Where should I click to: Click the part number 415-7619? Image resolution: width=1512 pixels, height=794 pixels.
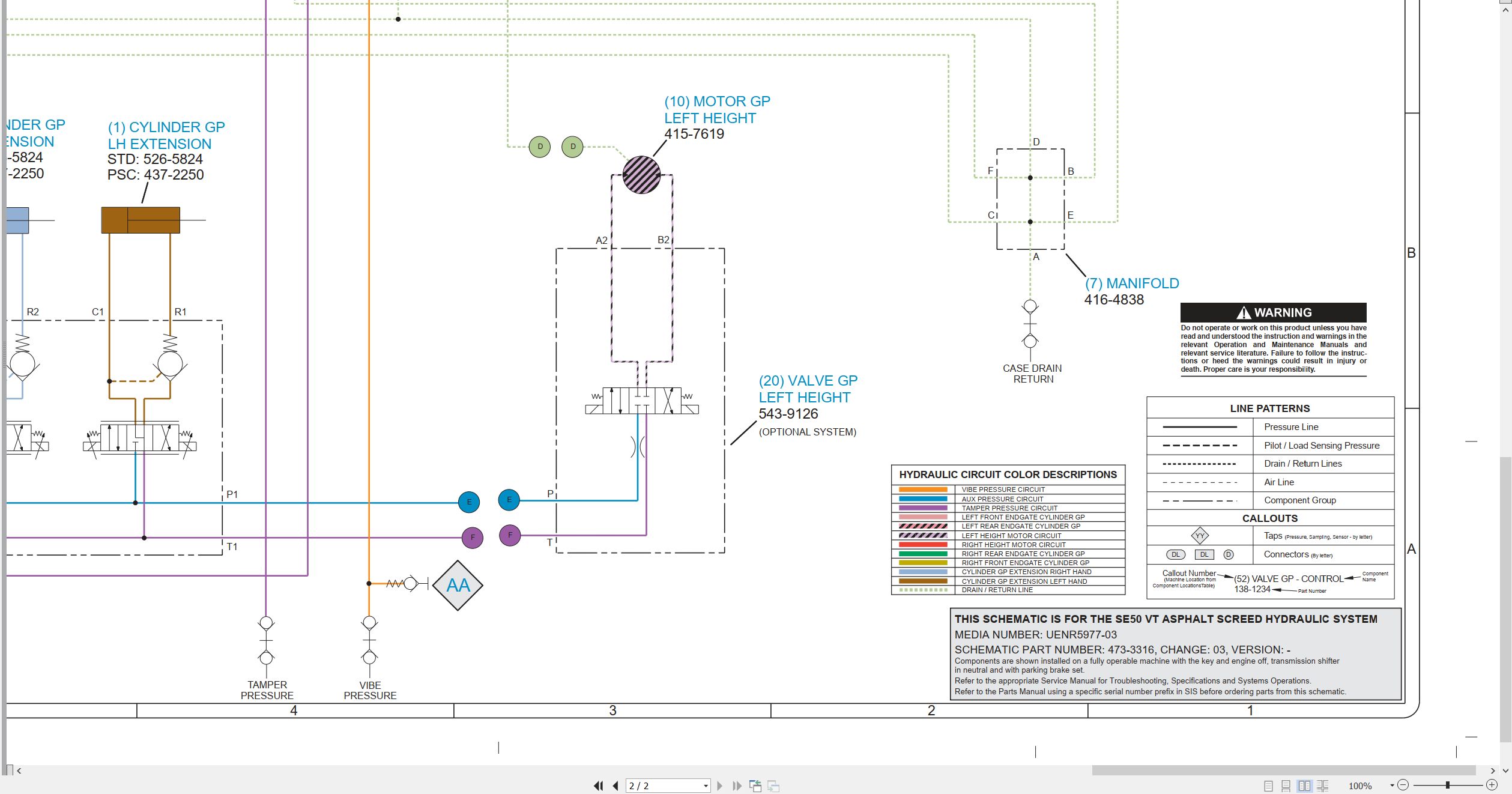[694, 134]
